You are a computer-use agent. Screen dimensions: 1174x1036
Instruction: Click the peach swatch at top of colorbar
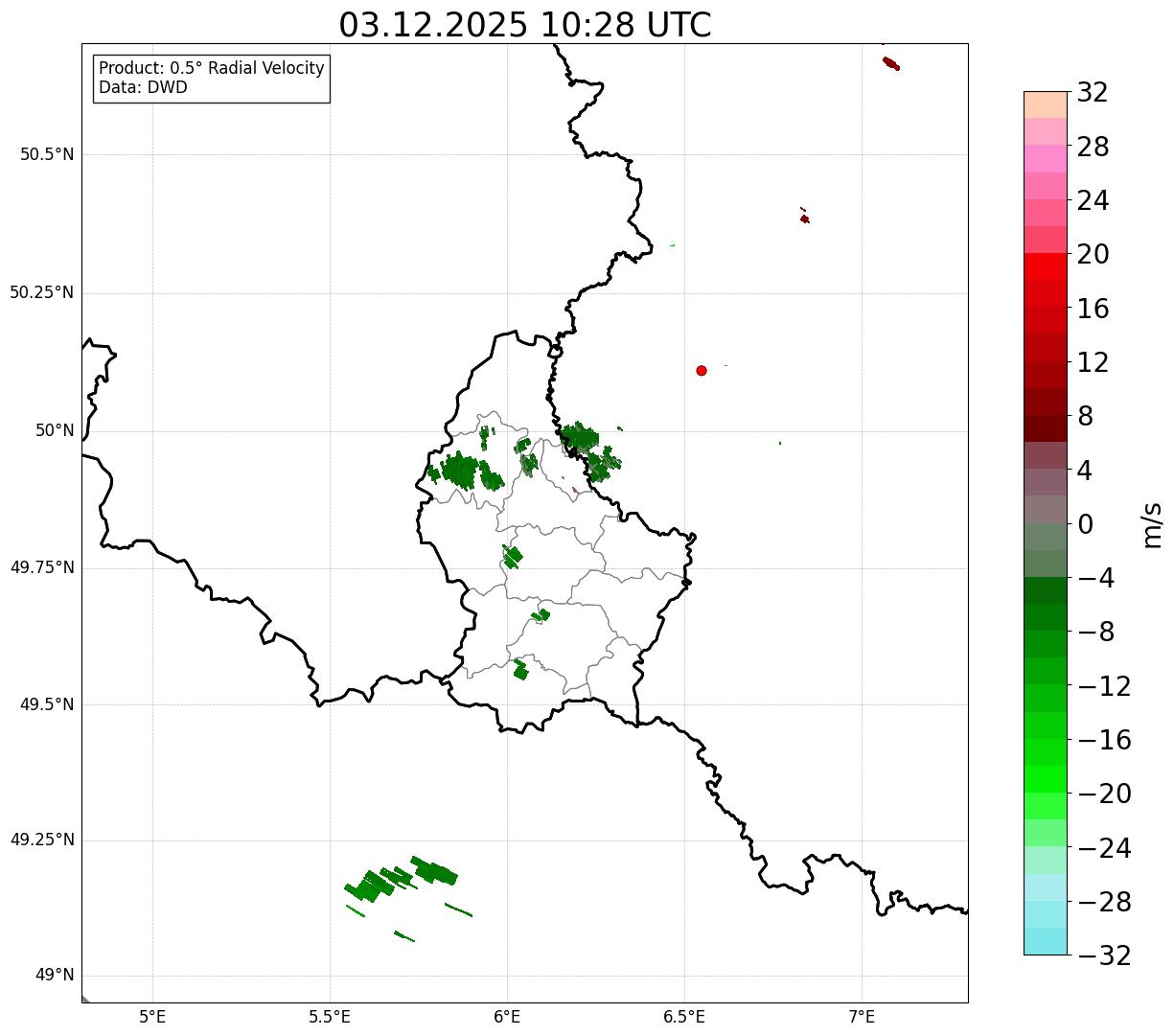click(1046, 104)
